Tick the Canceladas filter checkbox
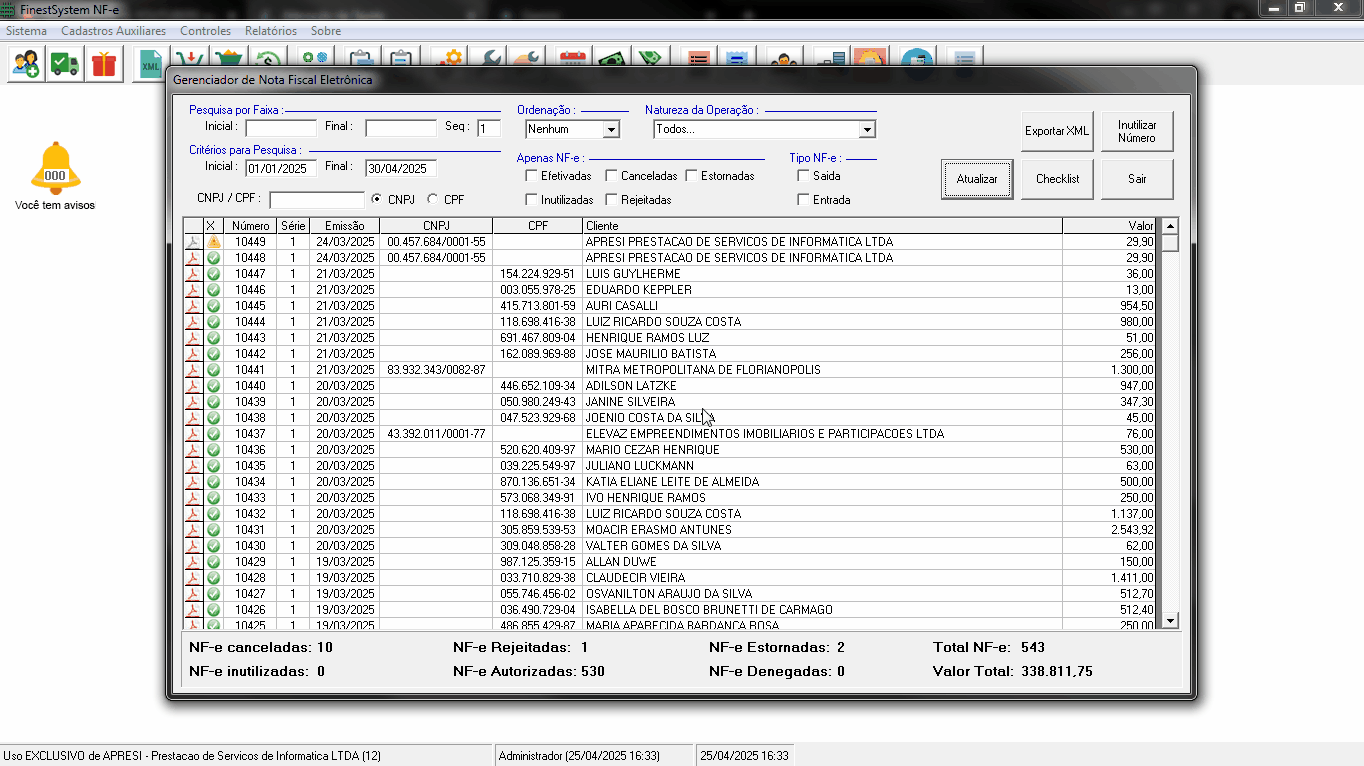 [612, 176]
